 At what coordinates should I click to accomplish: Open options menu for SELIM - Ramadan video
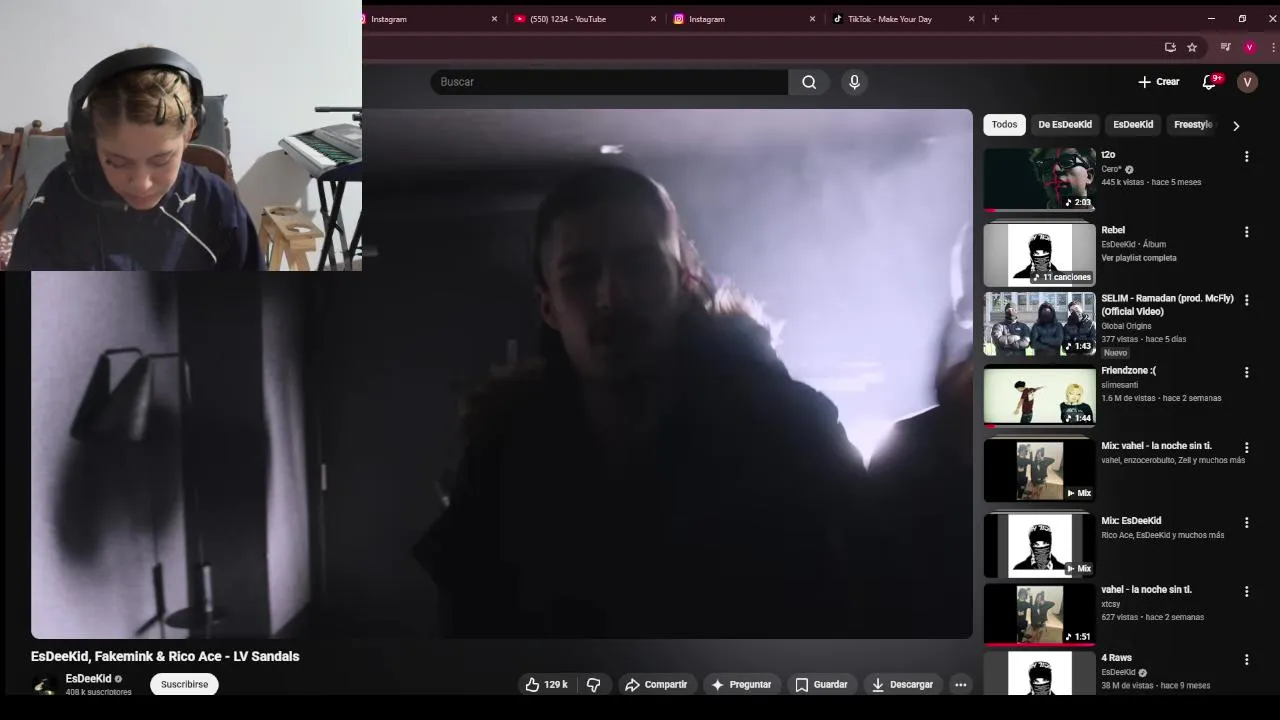click(1246, 300)
